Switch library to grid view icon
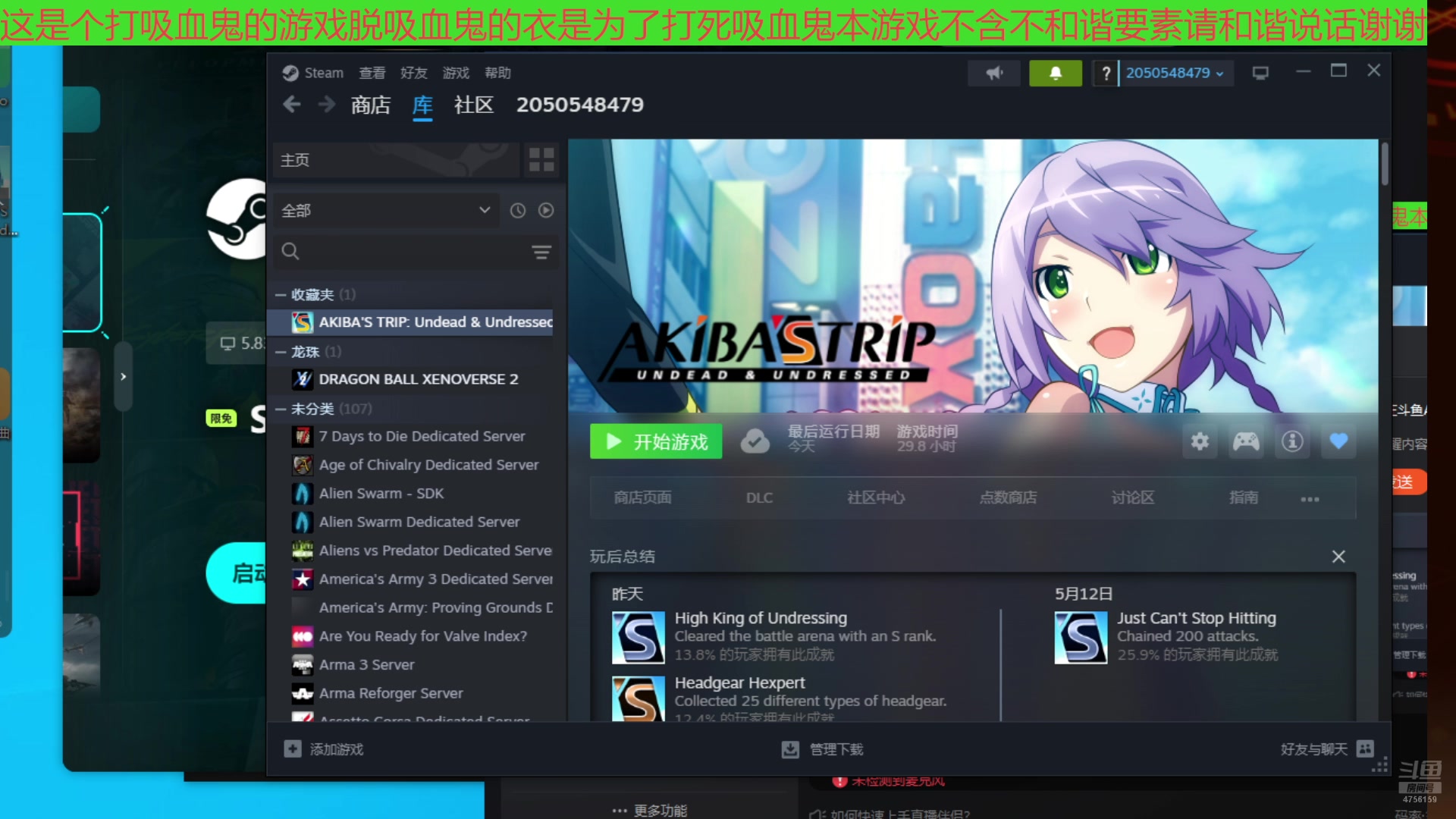 tap(541, 160)
